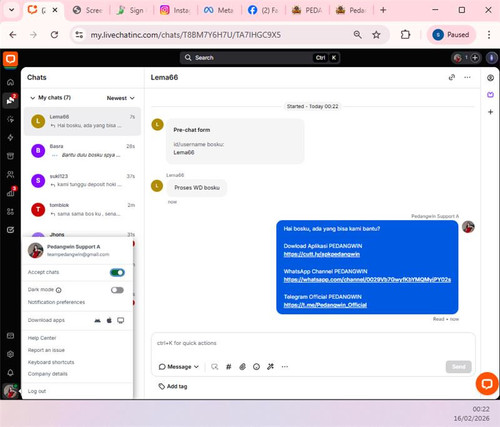Viewport: 500px width, 427px height.
Task: Open the suki123 chat in list
Action: [x=82, y=180]
